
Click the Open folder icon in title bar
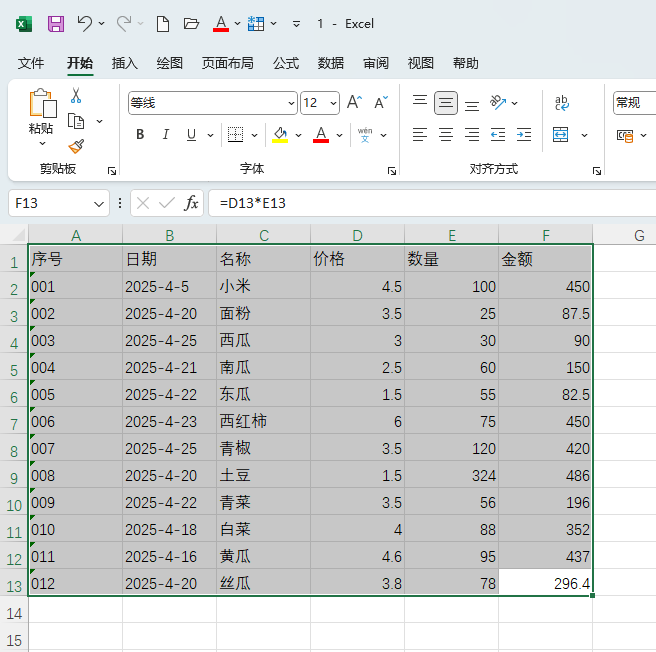click(192, 23)
